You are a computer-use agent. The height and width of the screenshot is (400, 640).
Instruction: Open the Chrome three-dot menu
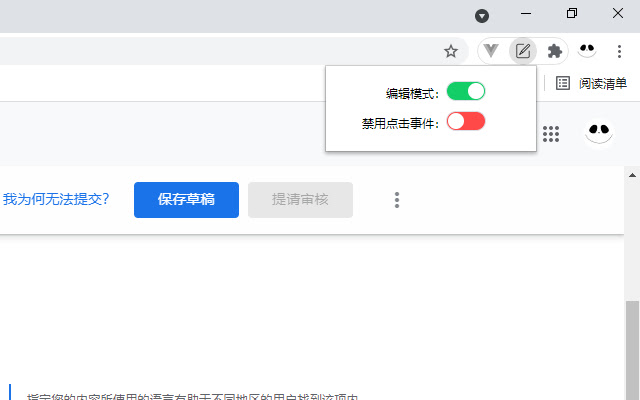click(619, 51)
